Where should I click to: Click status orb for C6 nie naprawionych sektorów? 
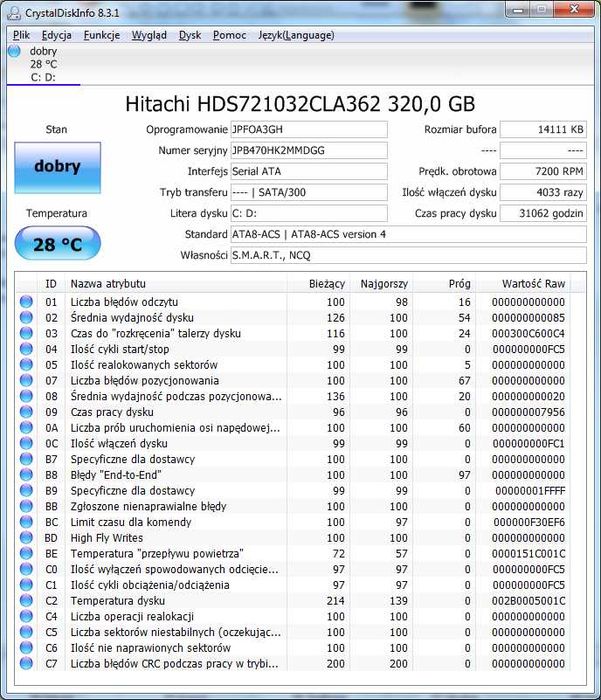pos(26,648)
